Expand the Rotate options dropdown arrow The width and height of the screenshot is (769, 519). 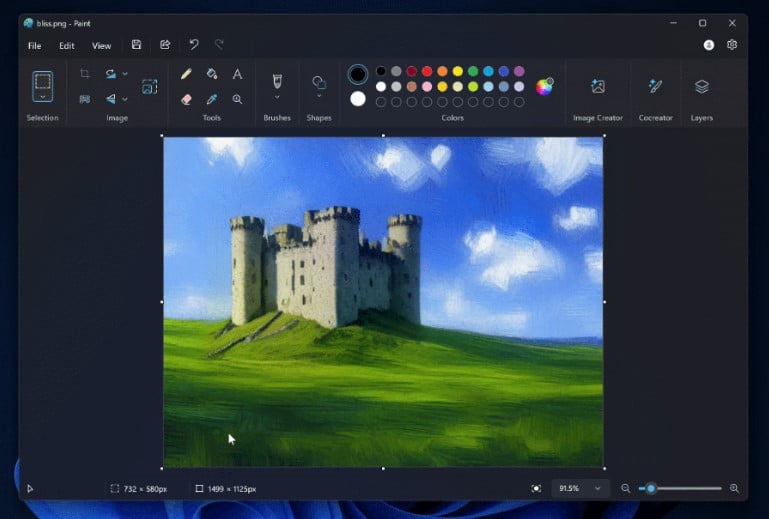[125, 74]
